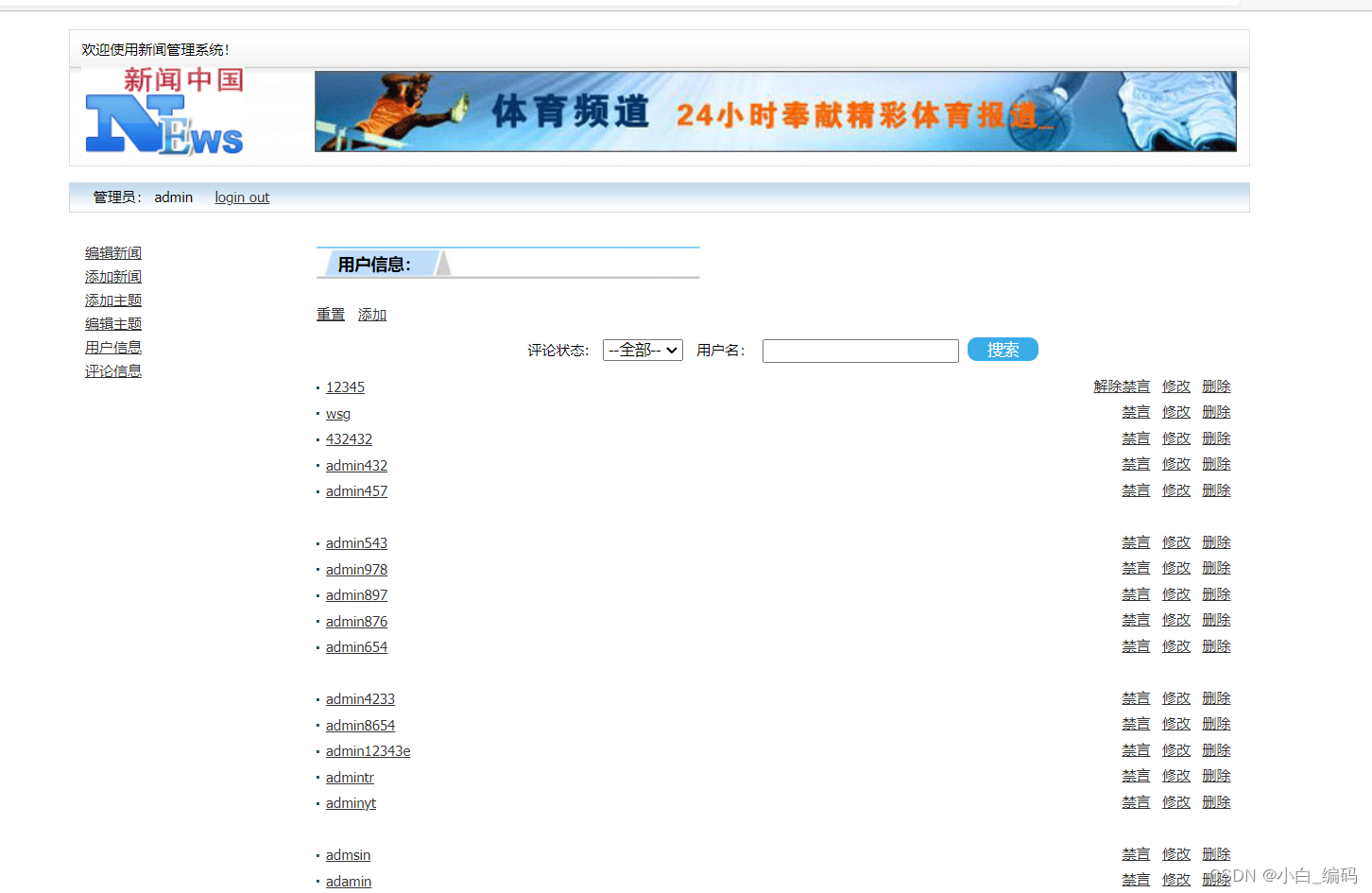
Task: Click the 新闻中国 News logo image
Action: (163, 111)
